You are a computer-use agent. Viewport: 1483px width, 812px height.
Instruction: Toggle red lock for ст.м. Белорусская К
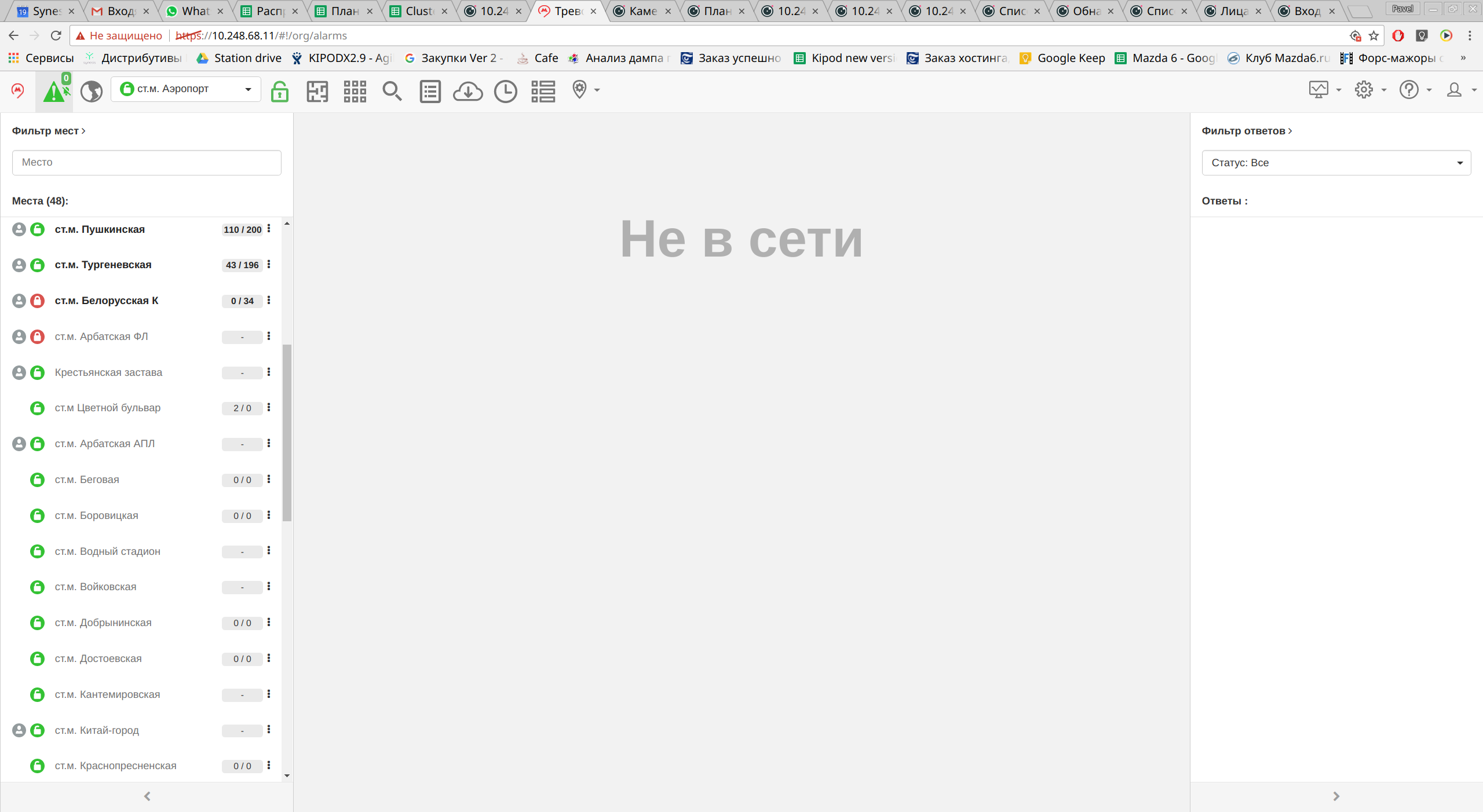(x=37, y=301)
